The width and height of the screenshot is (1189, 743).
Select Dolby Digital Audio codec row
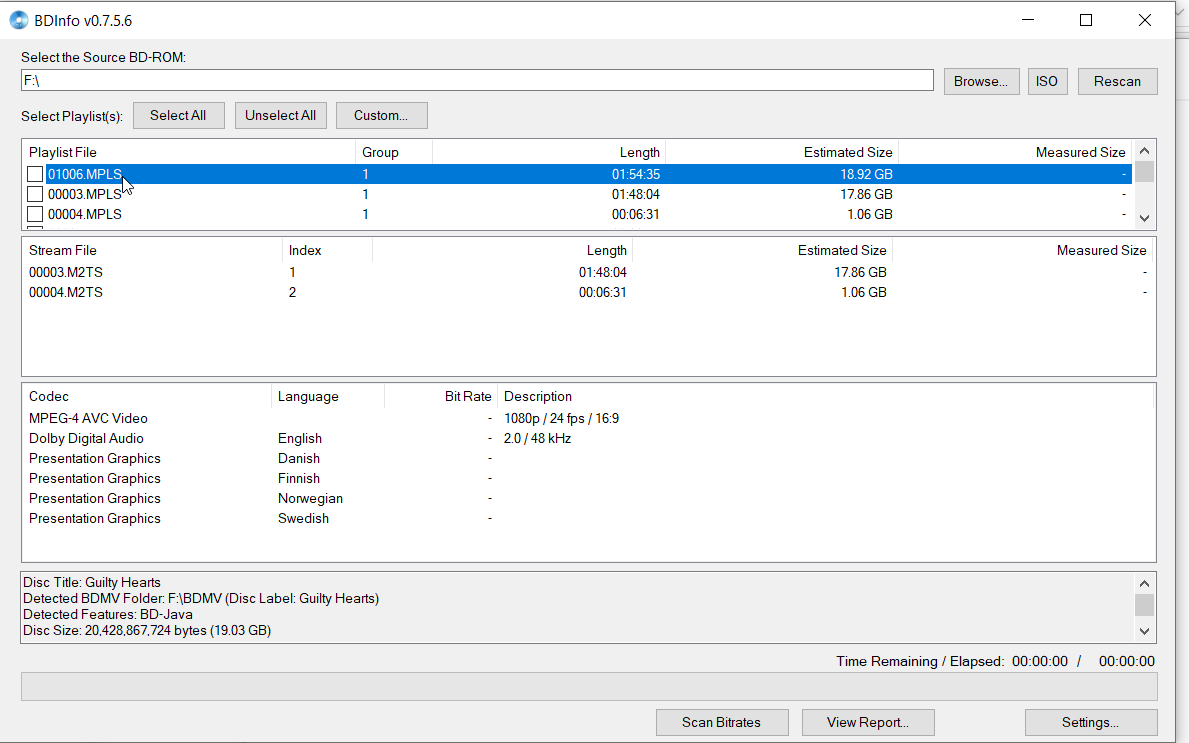[588, 438]
